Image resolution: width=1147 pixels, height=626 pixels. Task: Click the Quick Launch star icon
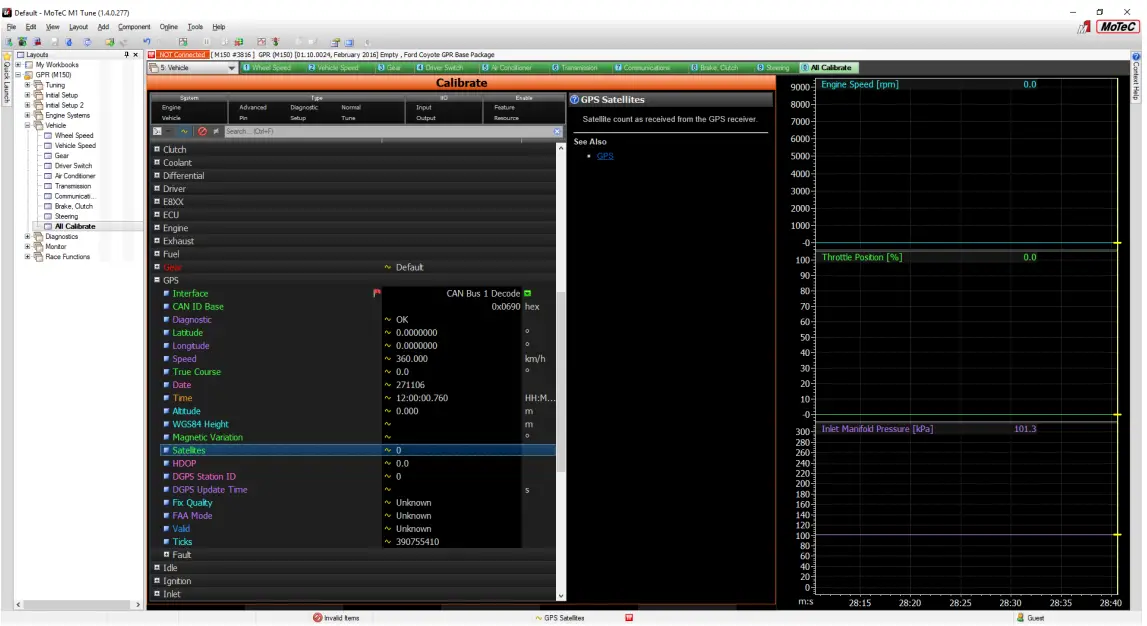pos(5,55)
